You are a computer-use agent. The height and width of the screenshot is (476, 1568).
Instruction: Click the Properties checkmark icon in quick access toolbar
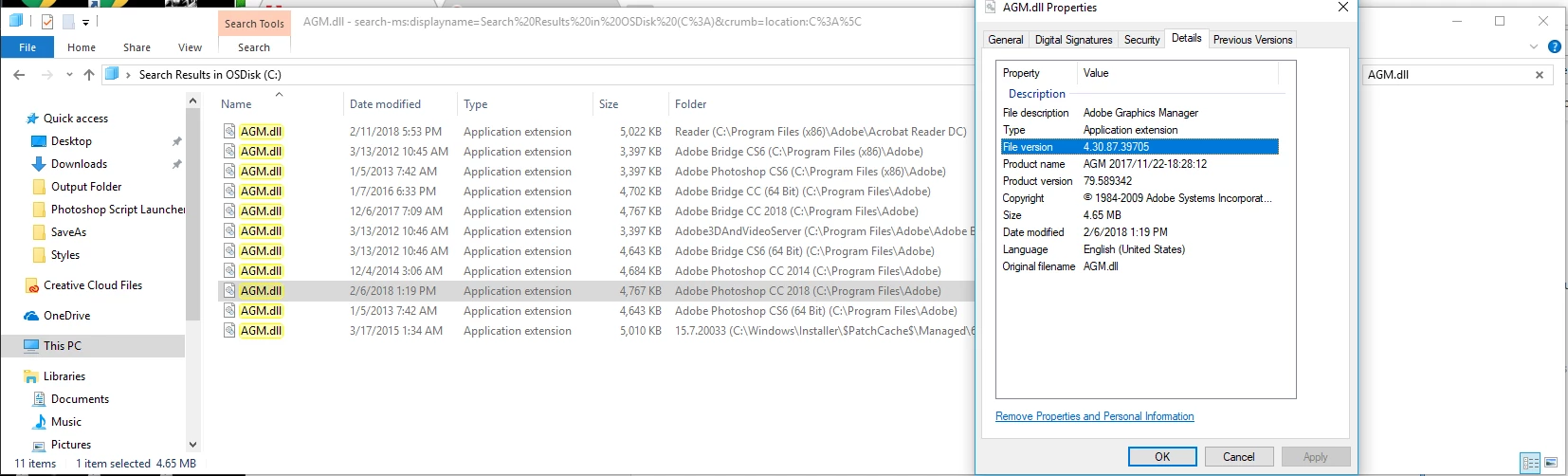point(47,21)
